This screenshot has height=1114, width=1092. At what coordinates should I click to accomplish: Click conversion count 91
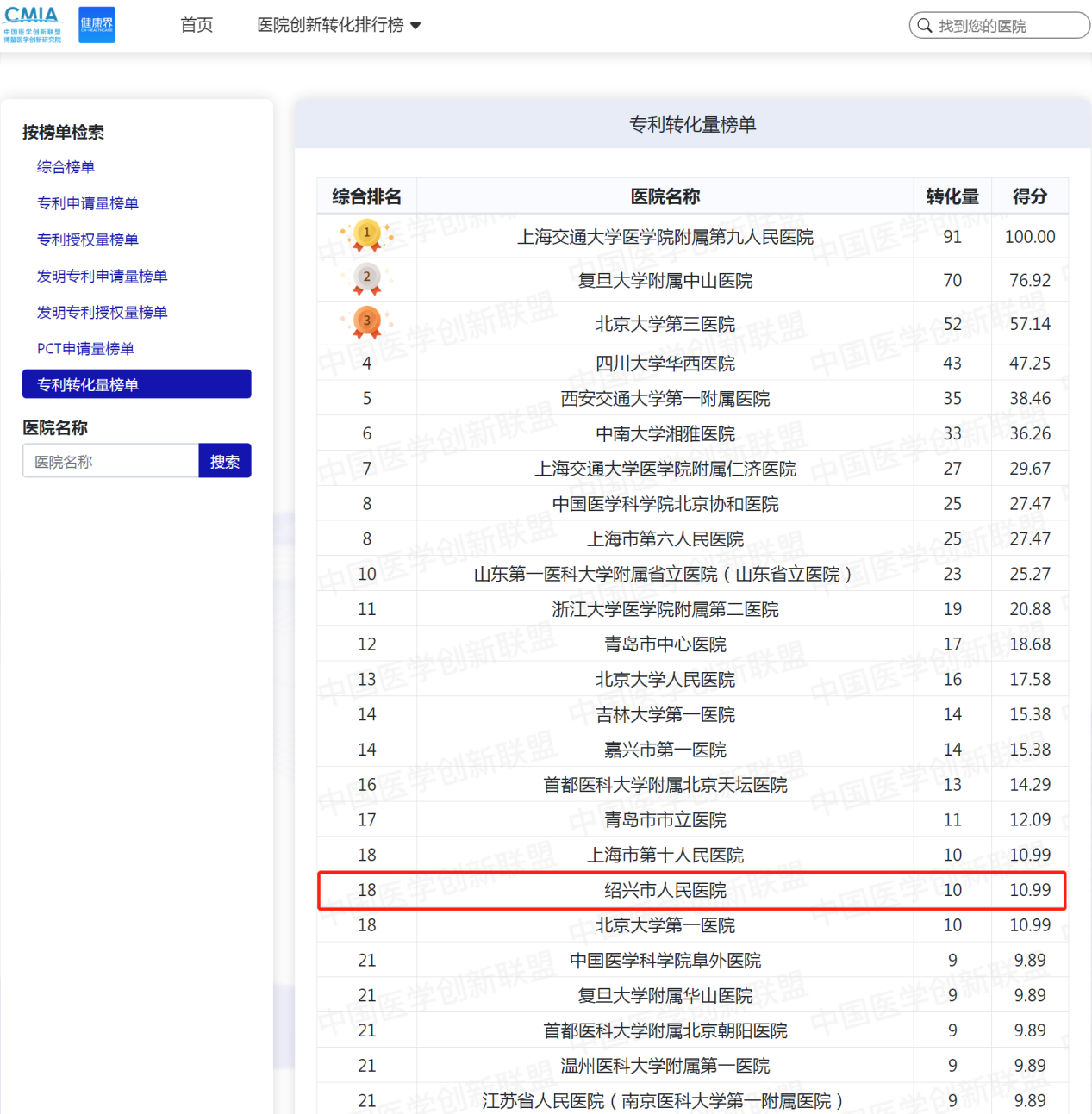coord(952,236)
